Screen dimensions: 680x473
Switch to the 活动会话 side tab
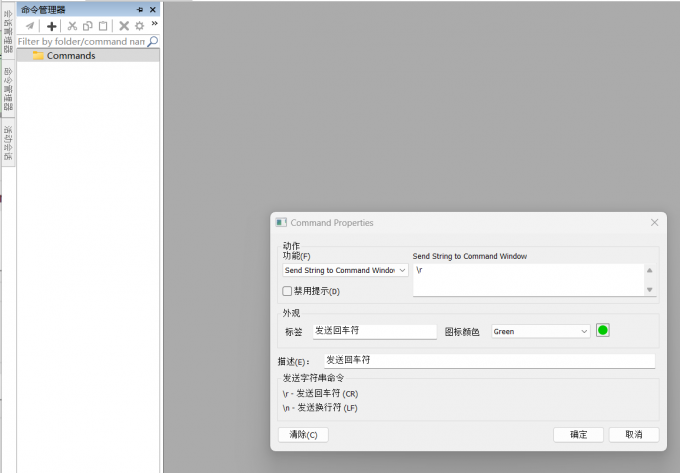click(8, 143)
